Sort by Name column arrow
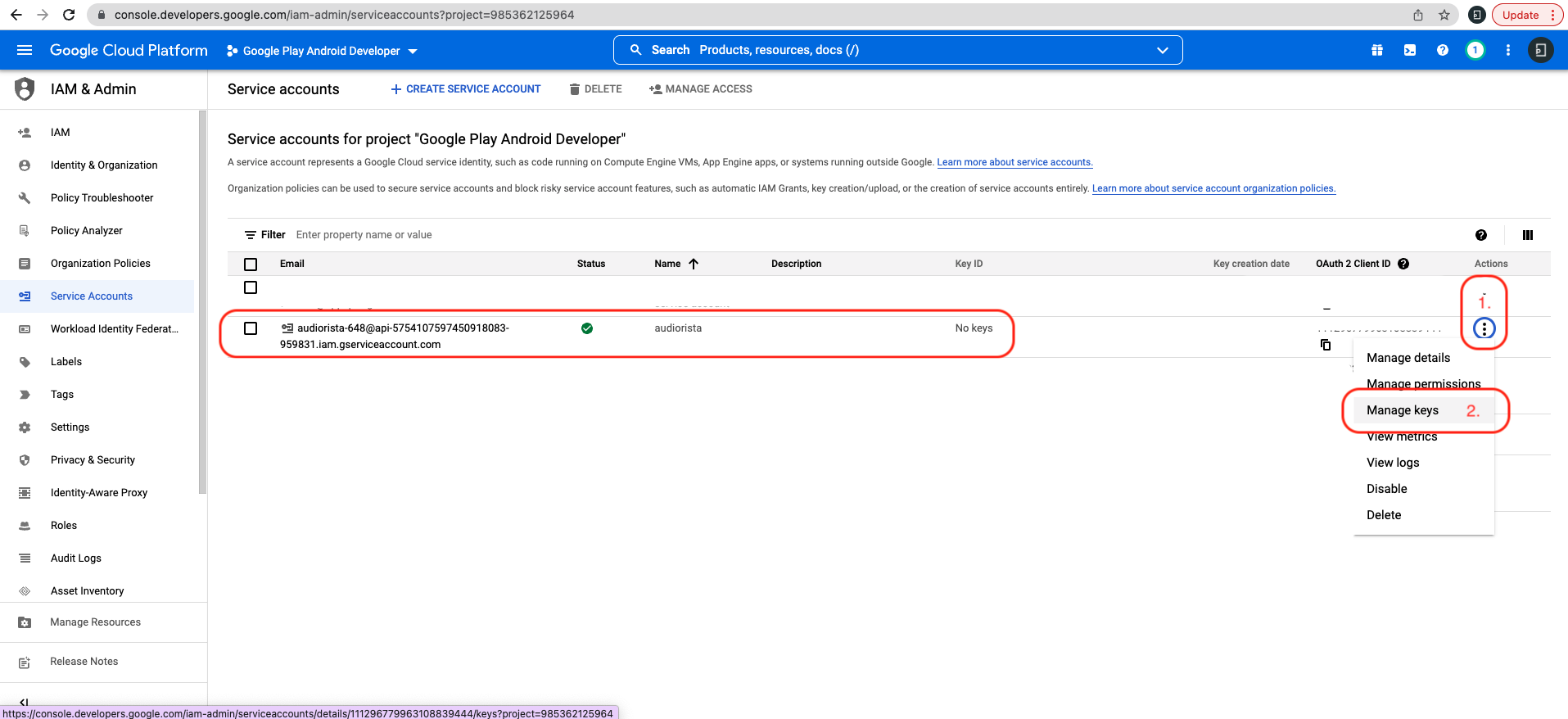 694,264
